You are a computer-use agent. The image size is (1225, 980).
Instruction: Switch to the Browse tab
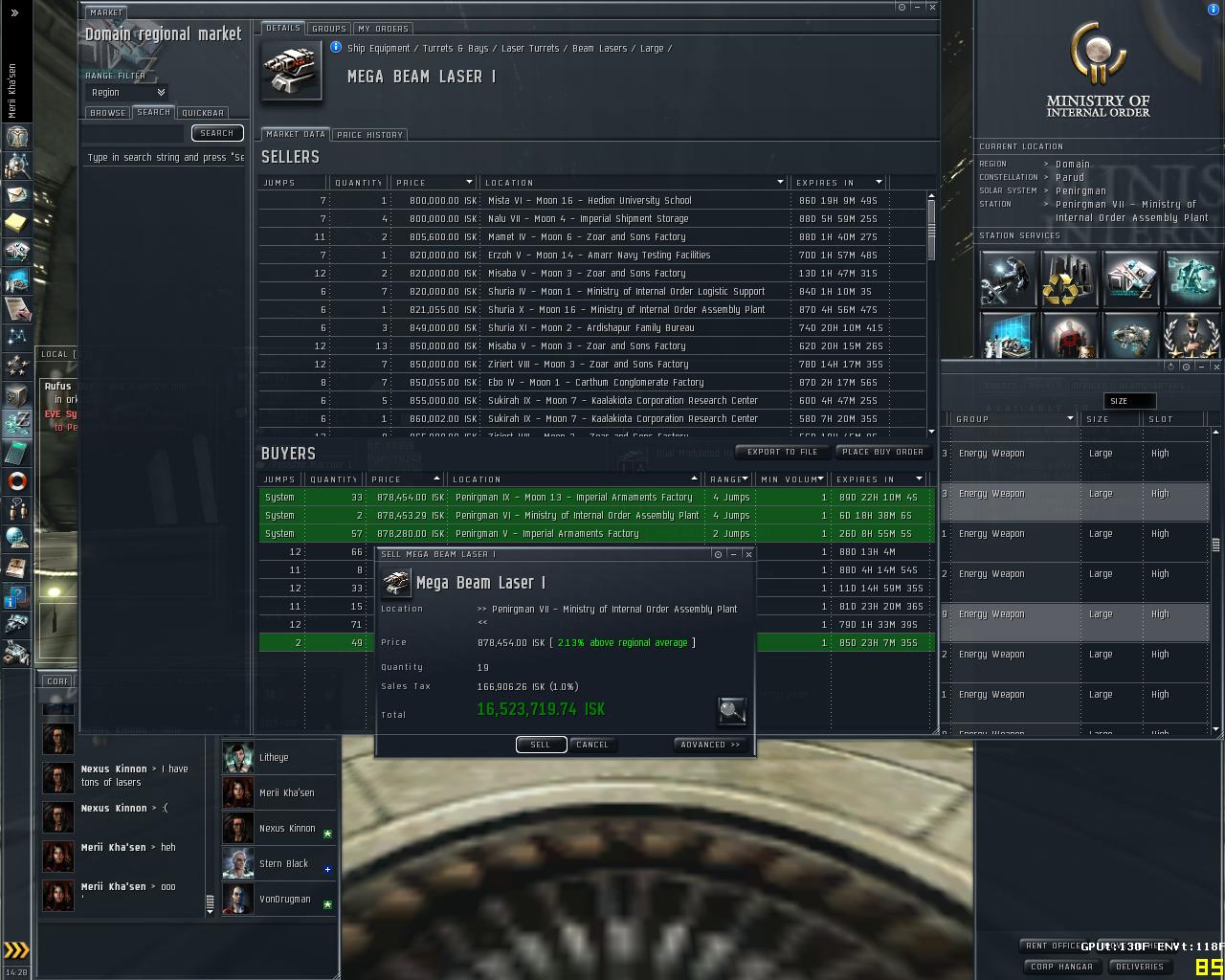pos(107,113)
